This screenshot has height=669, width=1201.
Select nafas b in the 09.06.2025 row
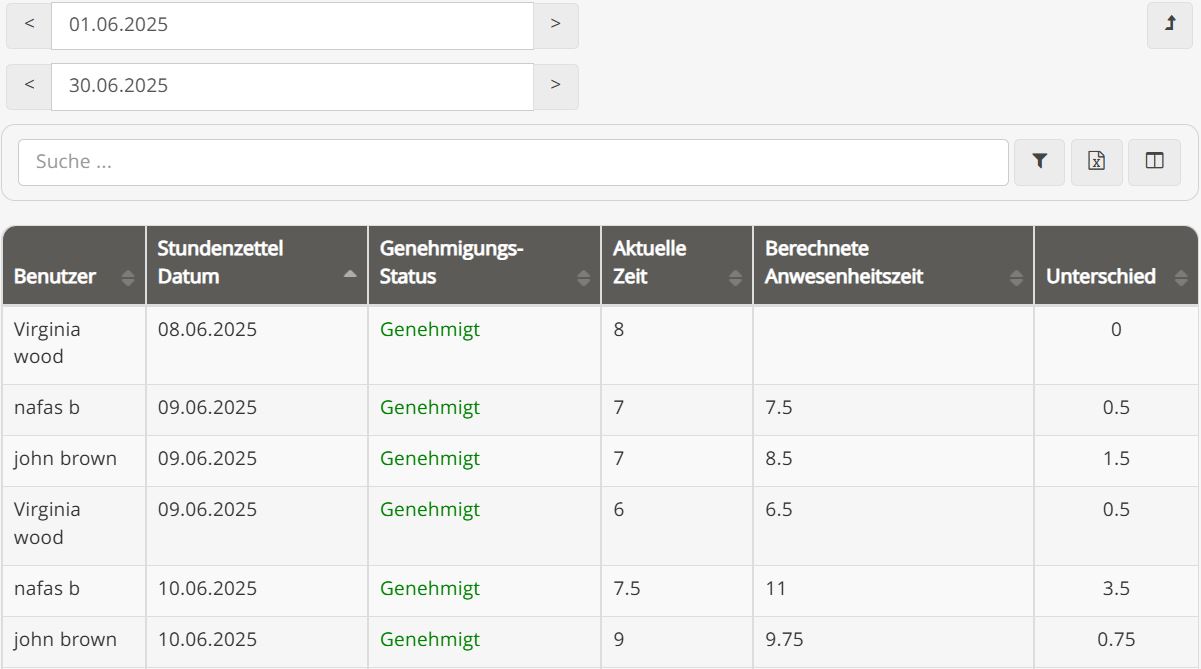pyautogui.click(x=46, y=407)
